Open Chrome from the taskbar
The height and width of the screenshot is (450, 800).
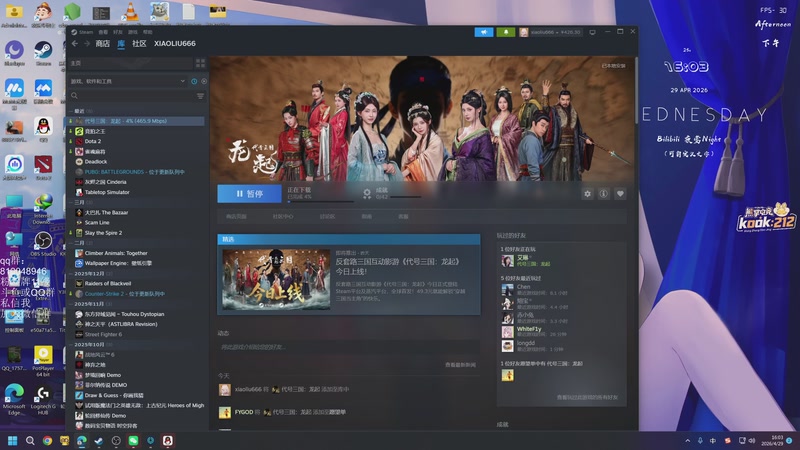coord(47,440)
